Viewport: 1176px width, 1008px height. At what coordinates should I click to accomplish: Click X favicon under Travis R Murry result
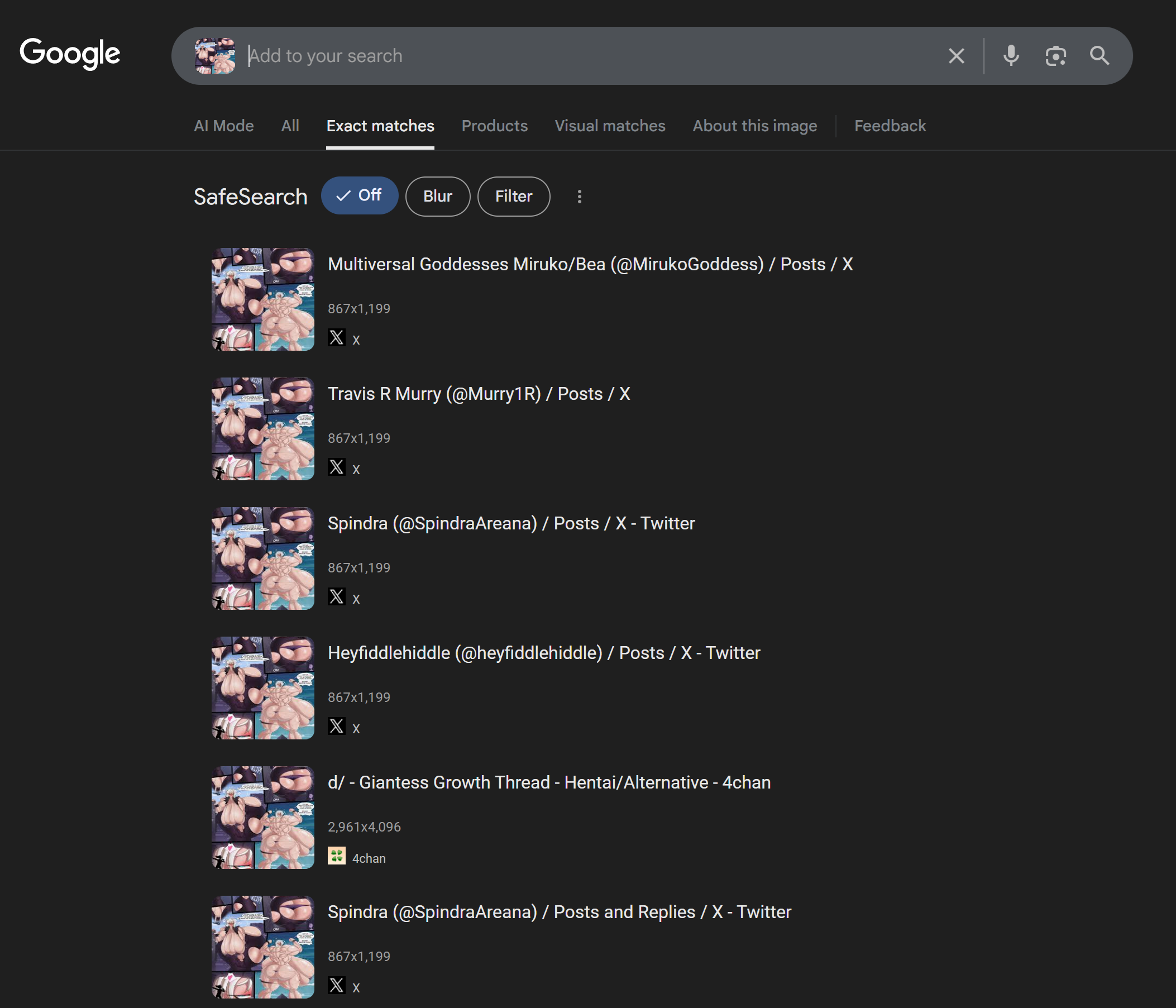337,467
